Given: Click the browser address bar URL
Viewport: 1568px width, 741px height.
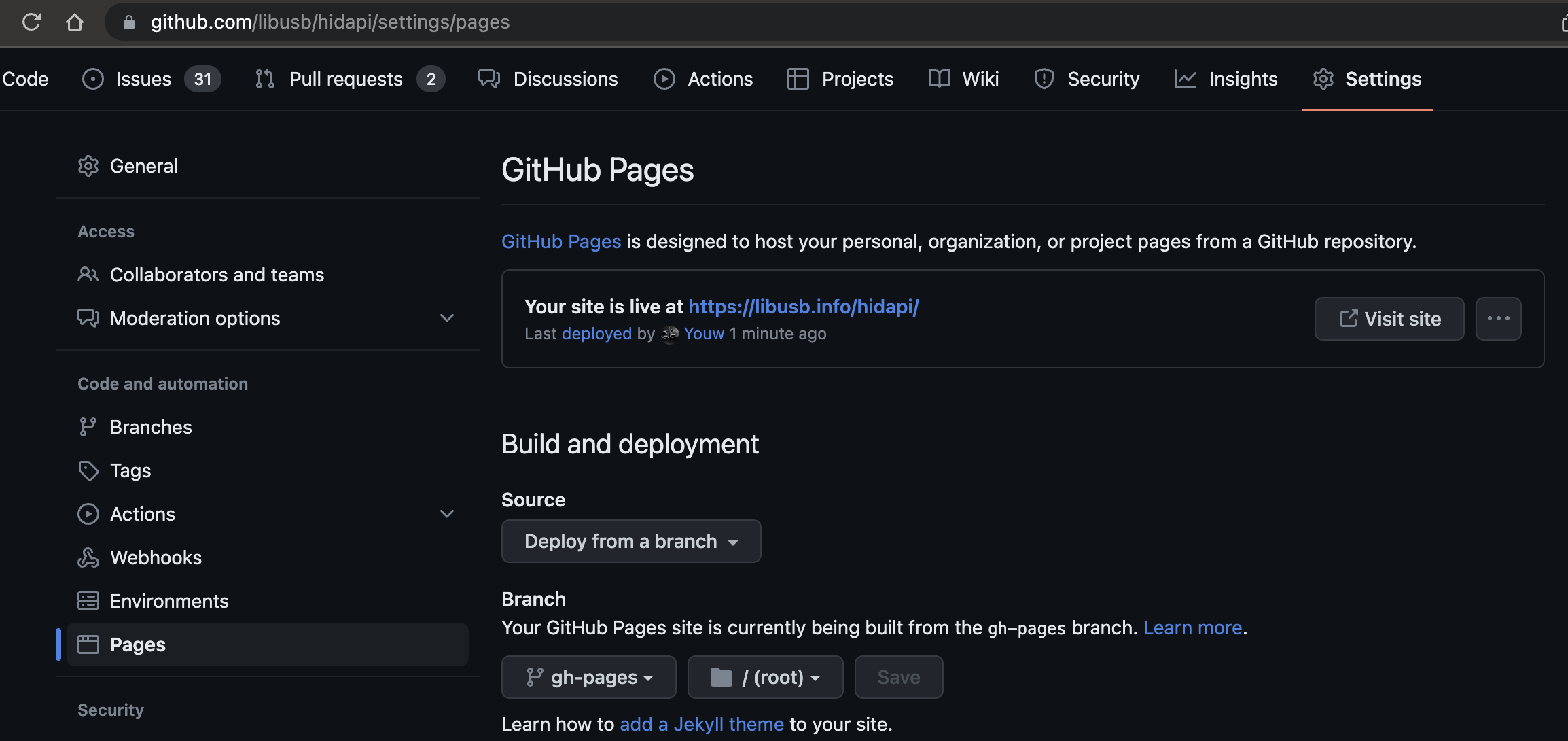Looking at the screenshot, I should tap(330, 22).
